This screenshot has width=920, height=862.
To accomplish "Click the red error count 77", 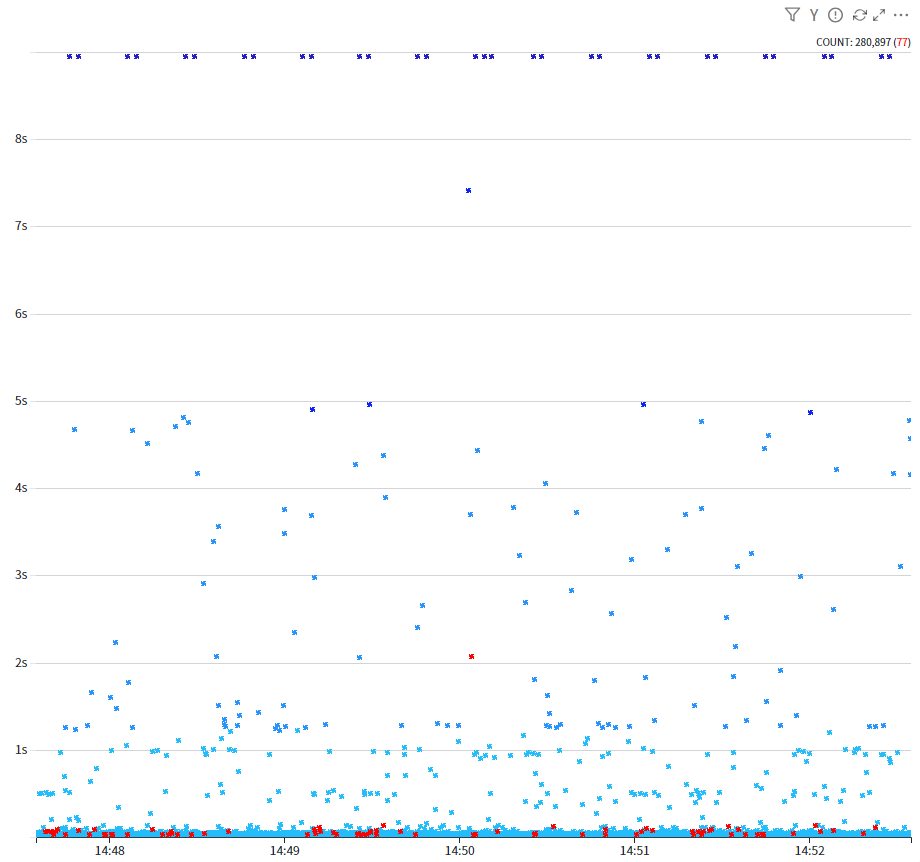I will coord(902,42).
